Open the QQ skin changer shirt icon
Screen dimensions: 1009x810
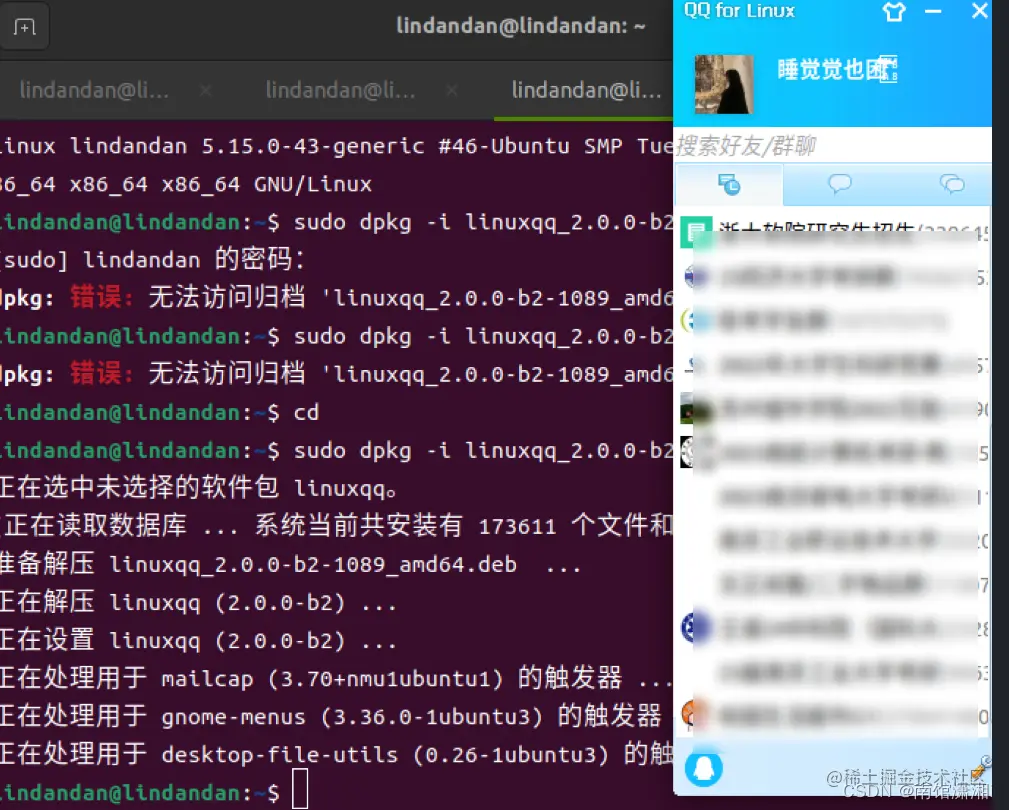point(894,12)
